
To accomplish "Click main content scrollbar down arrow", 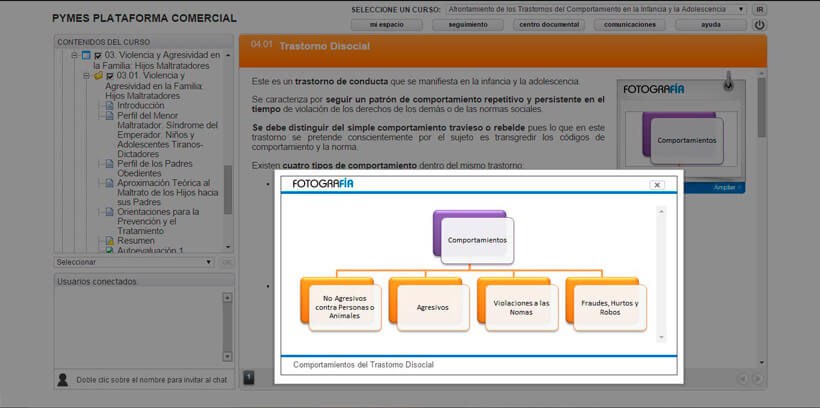I will point(761,362).
